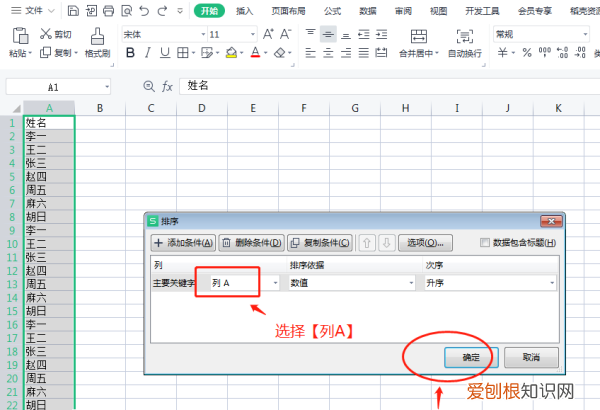
Task: Open the number format 常规 dropdown
Action: tap(585, 34)
